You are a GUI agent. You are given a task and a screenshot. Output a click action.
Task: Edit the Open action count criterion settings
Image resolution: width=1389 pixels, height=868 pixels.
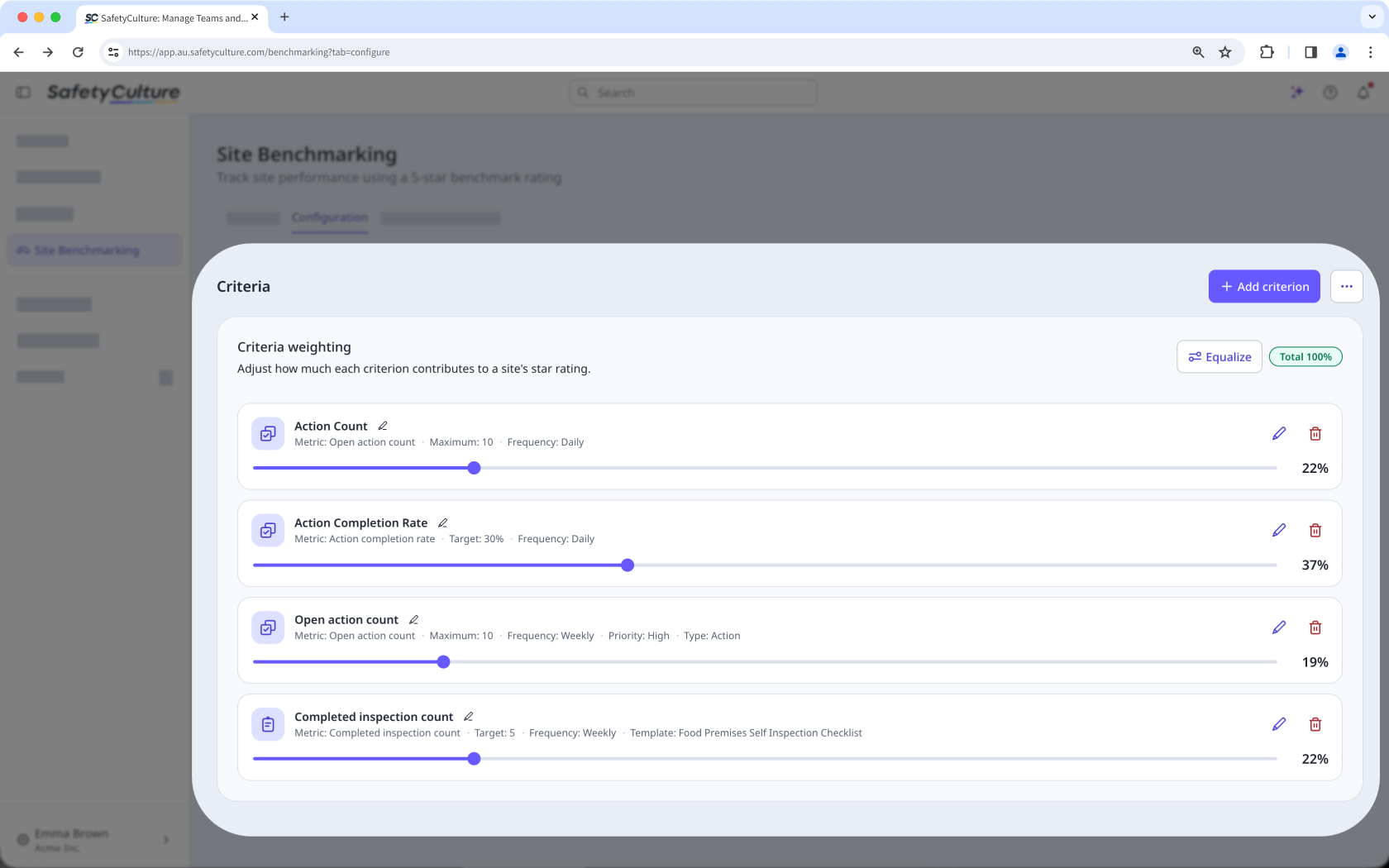1278,627
